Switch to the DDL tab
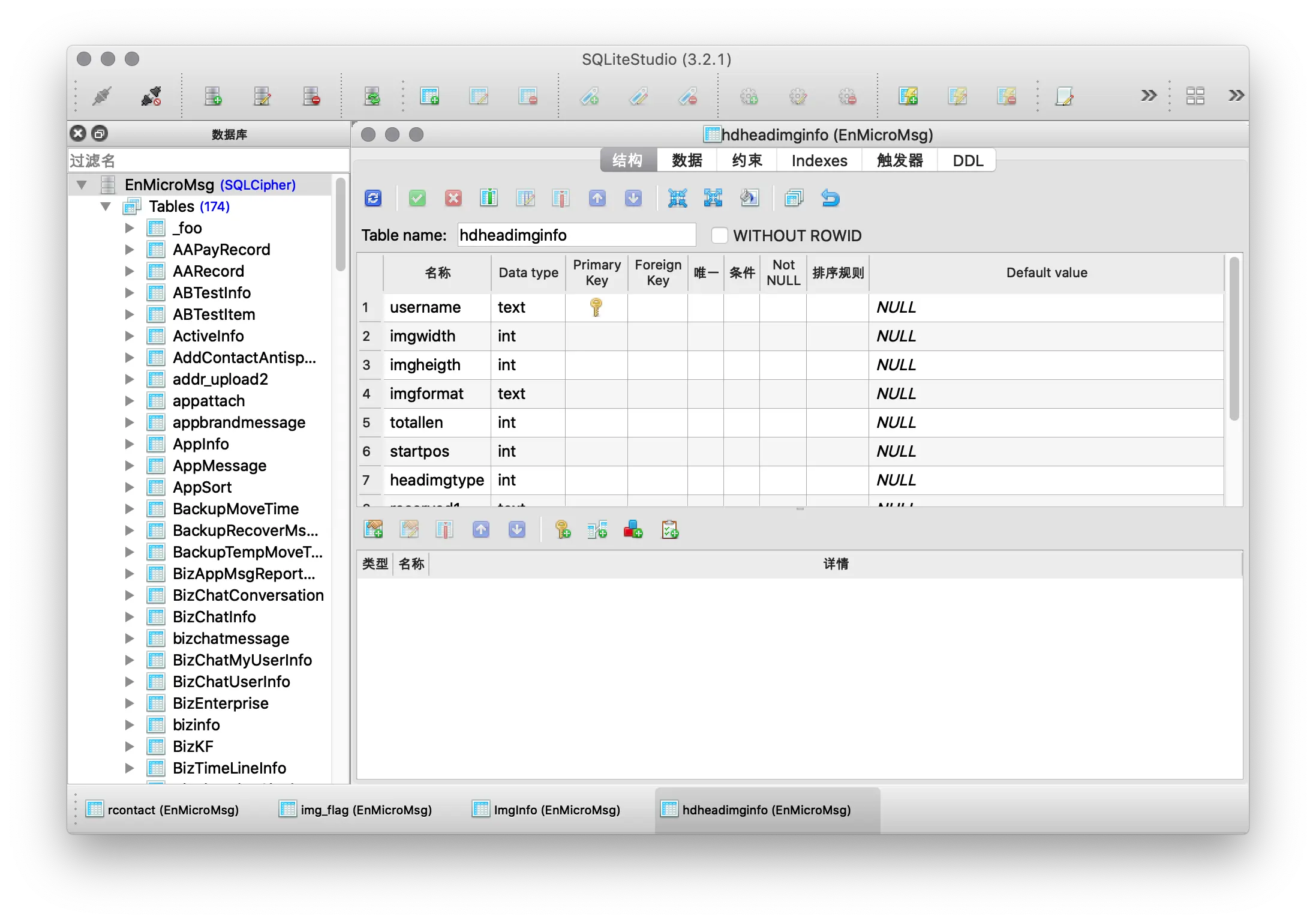Viewport: 1316px width, 923px height. [968, 161]
